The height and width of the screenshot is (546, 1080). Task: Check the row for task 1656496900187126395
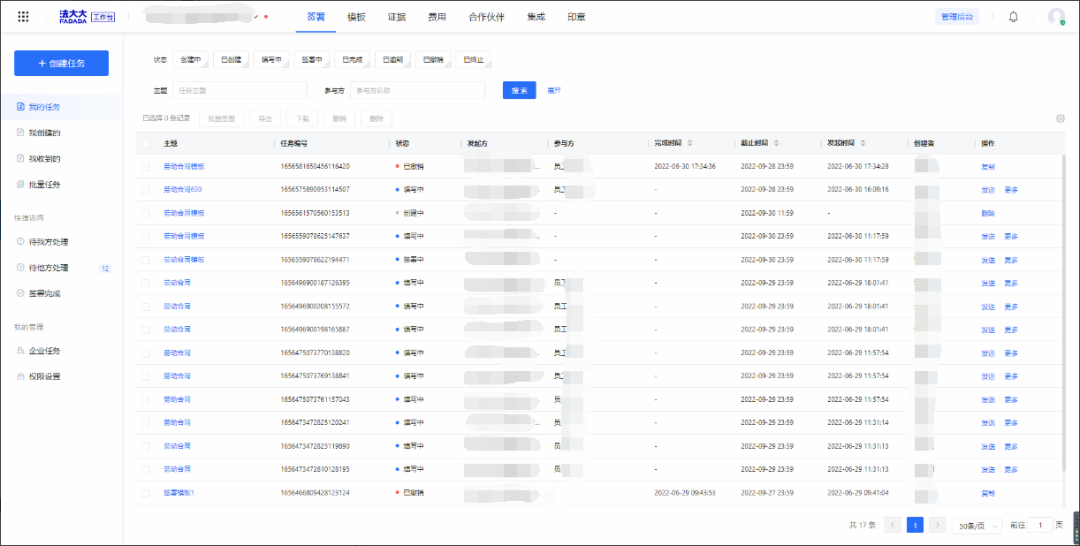(145, 283)
